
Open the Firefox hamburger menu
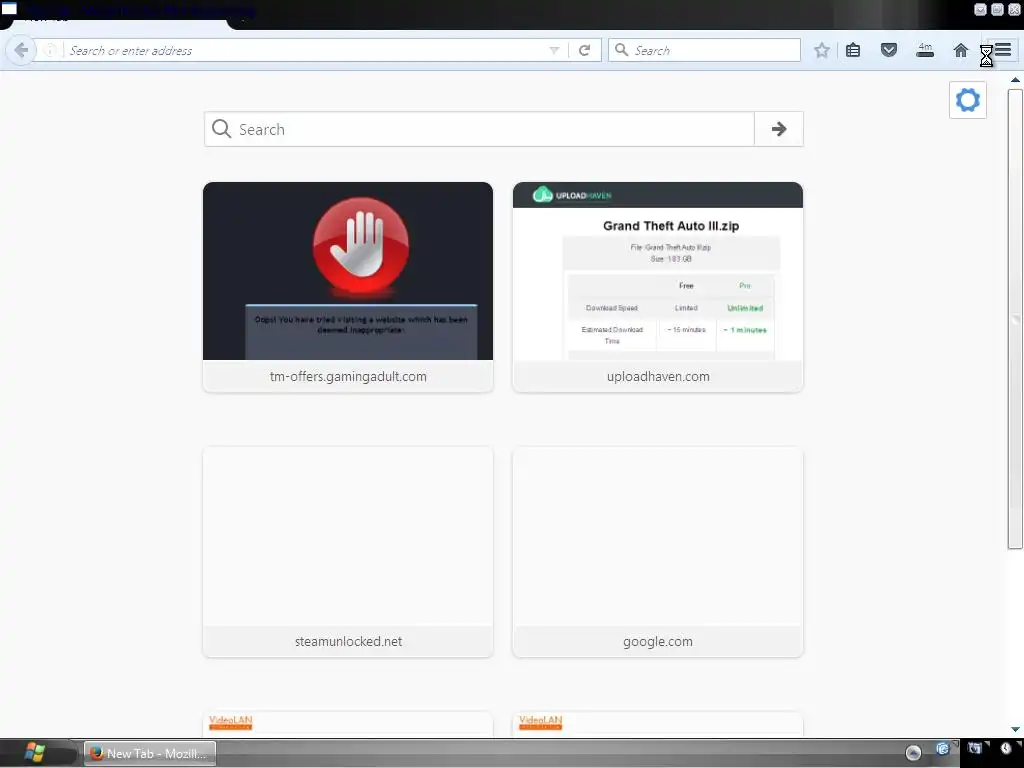coord(1002,50)
